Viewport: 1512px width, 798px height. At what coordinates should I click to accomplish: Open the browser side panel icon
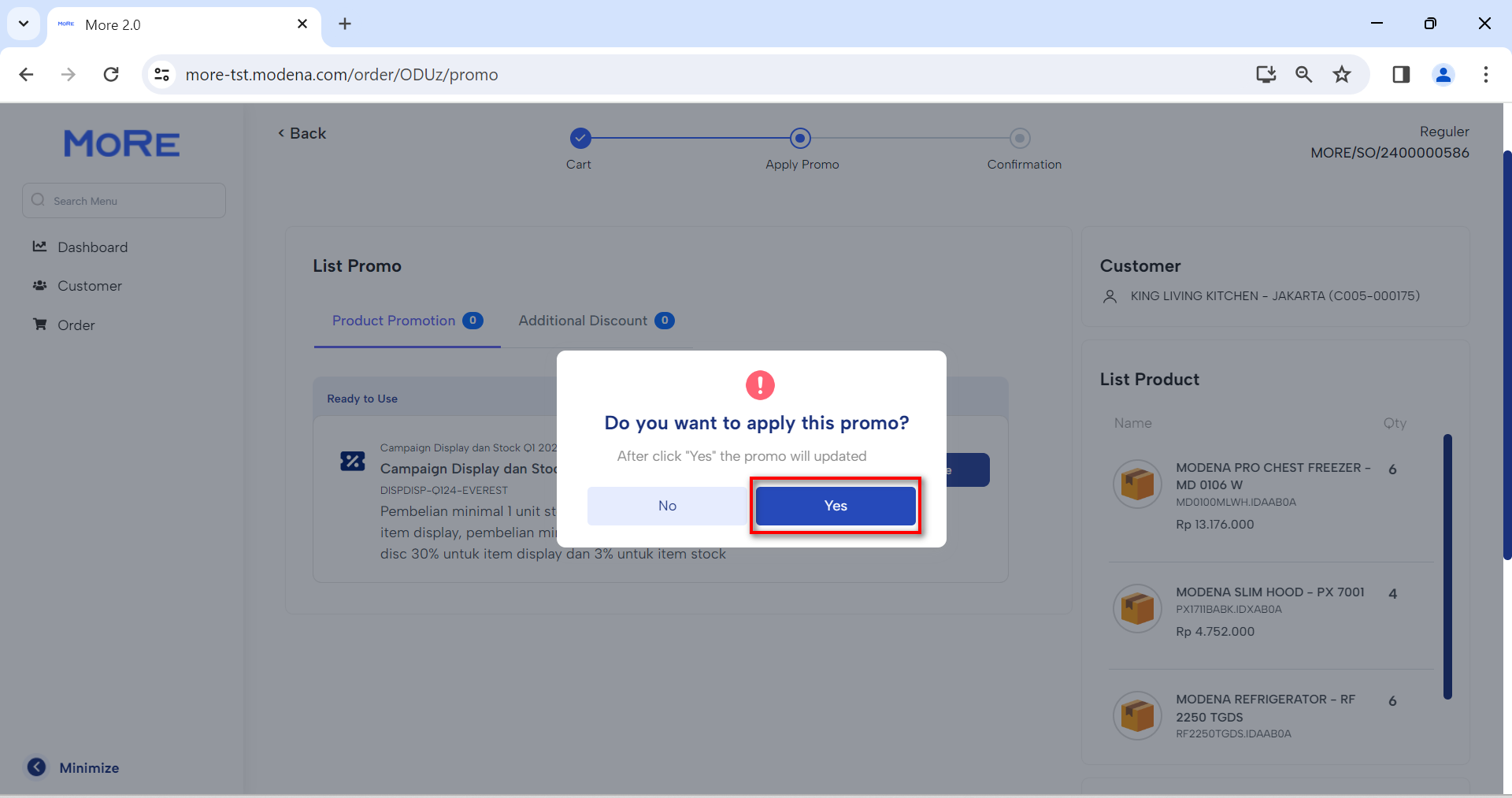point(1400,75)
